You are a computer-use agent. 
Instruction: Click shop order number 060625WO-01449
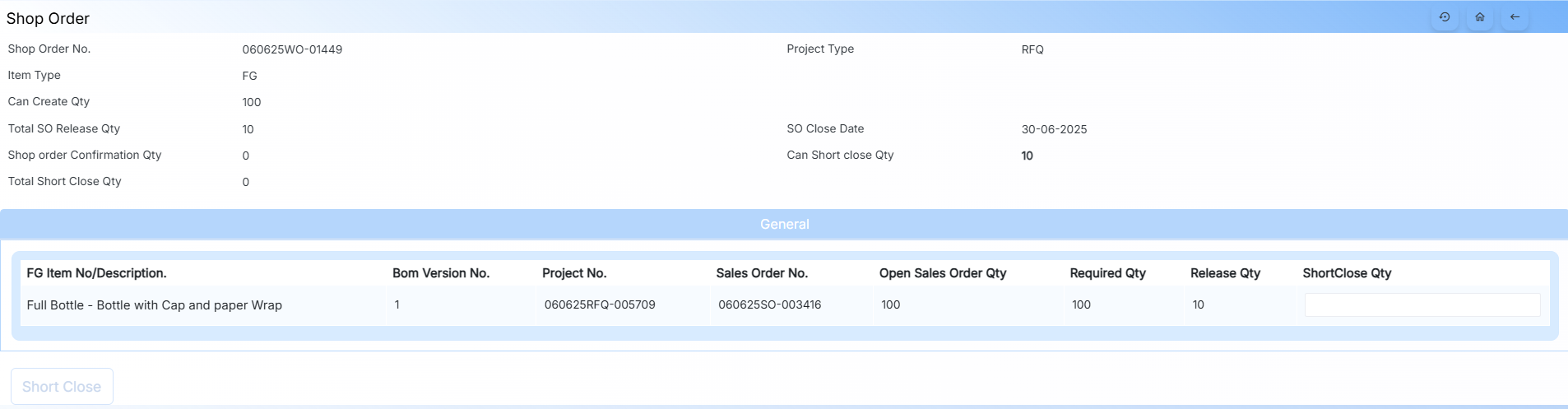click(x=292, y=49)
